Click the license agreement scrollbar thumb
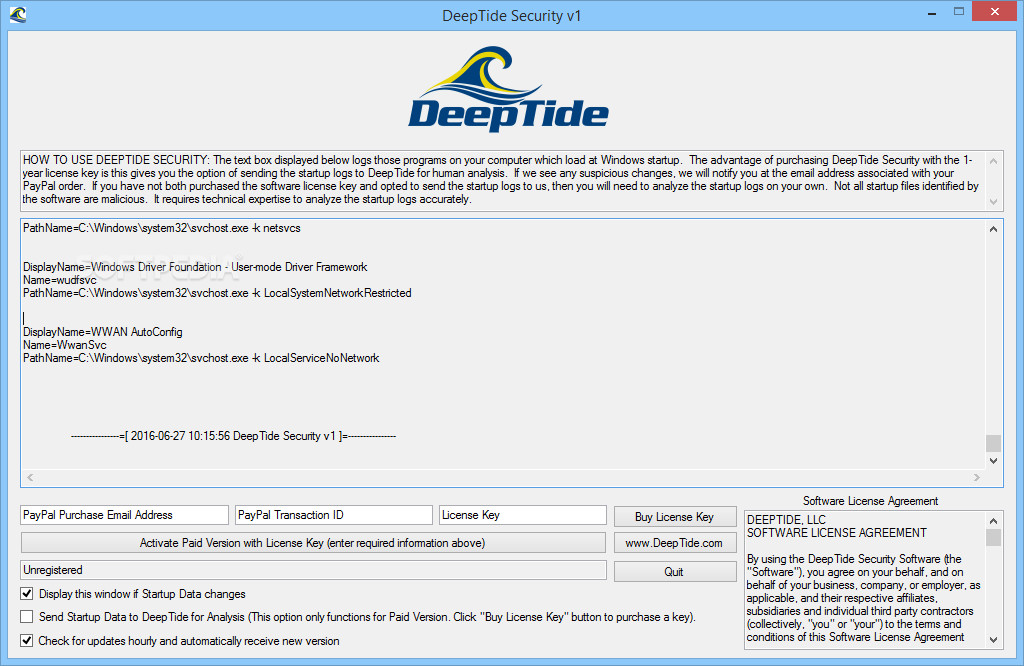This screenshot has height=666, width=1024. pos(993,537)
